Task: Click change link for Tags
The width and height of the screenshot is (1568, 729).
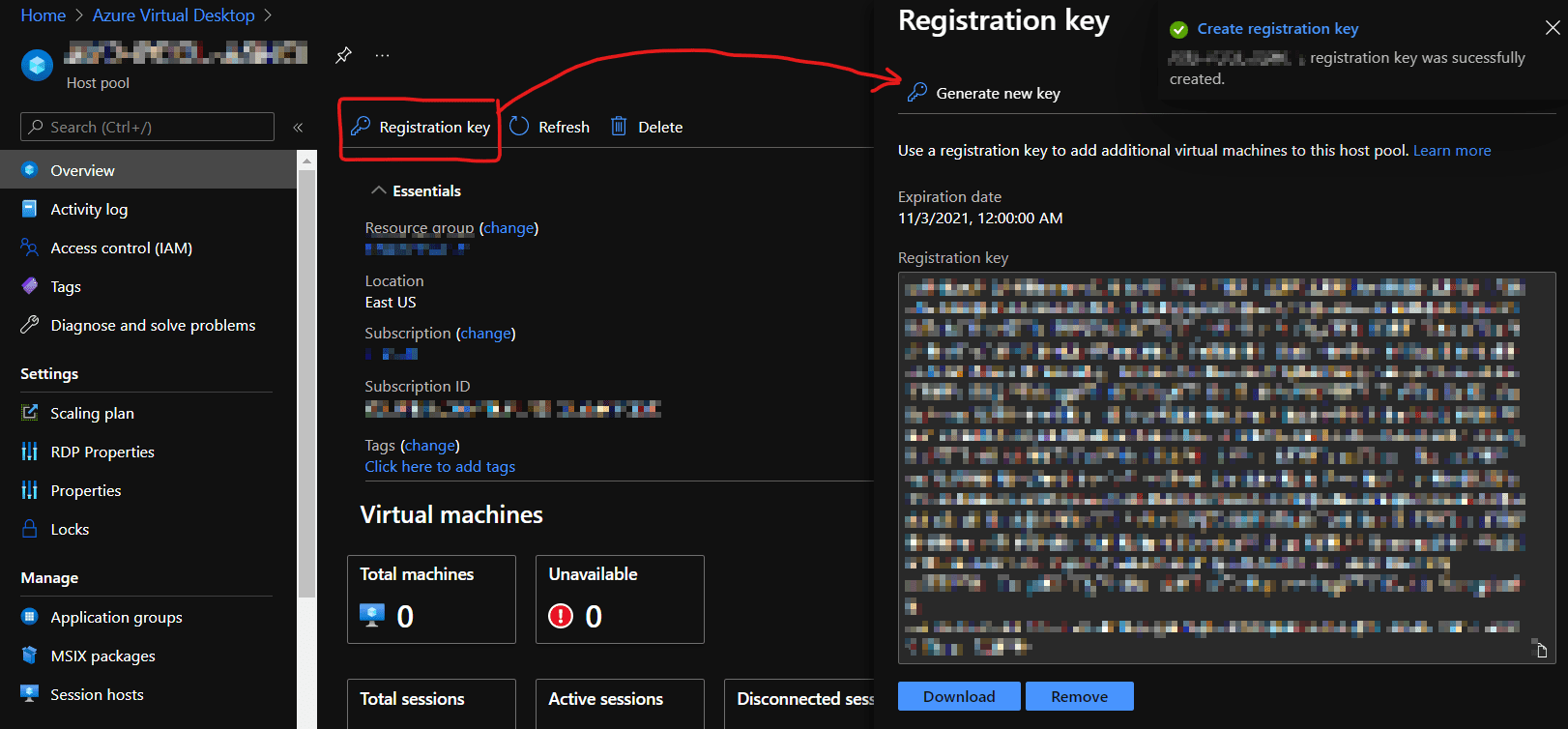Action: click(430, 446)
